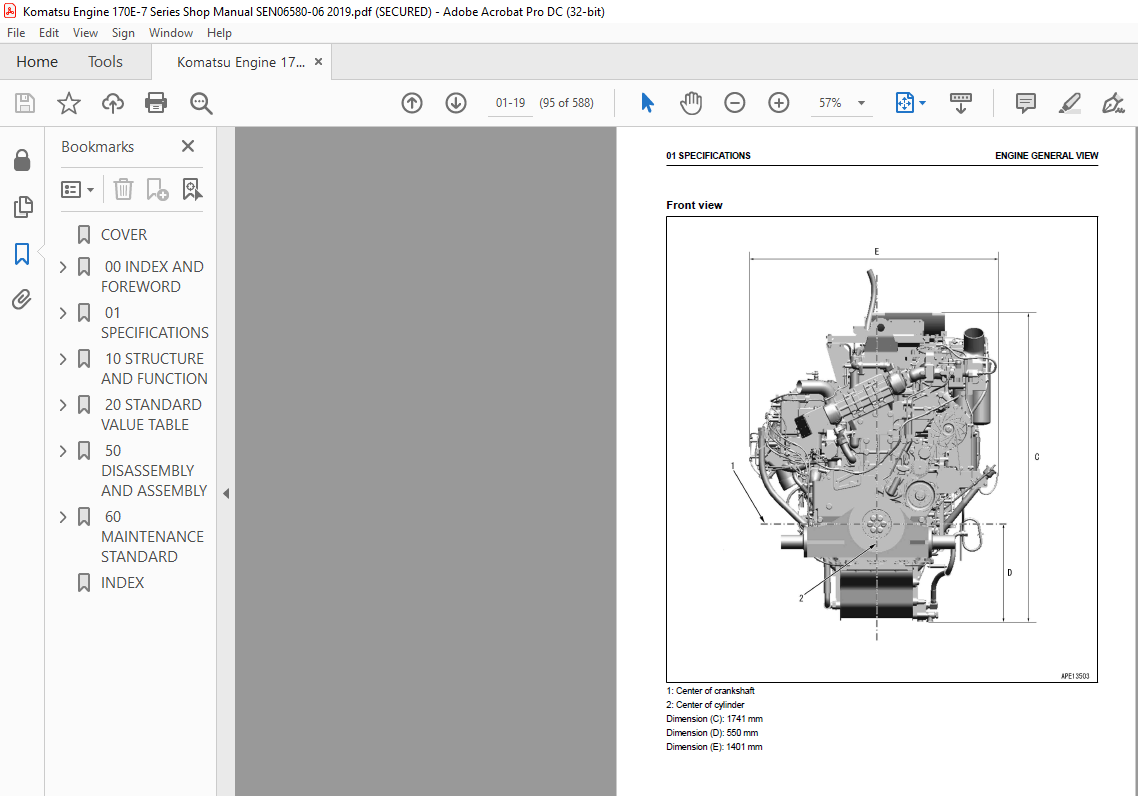1138x796 pixels.
Task: Select 10 STRUCTURE AND FUNCTION bookmark text
Action: click(x=154, y=369)
